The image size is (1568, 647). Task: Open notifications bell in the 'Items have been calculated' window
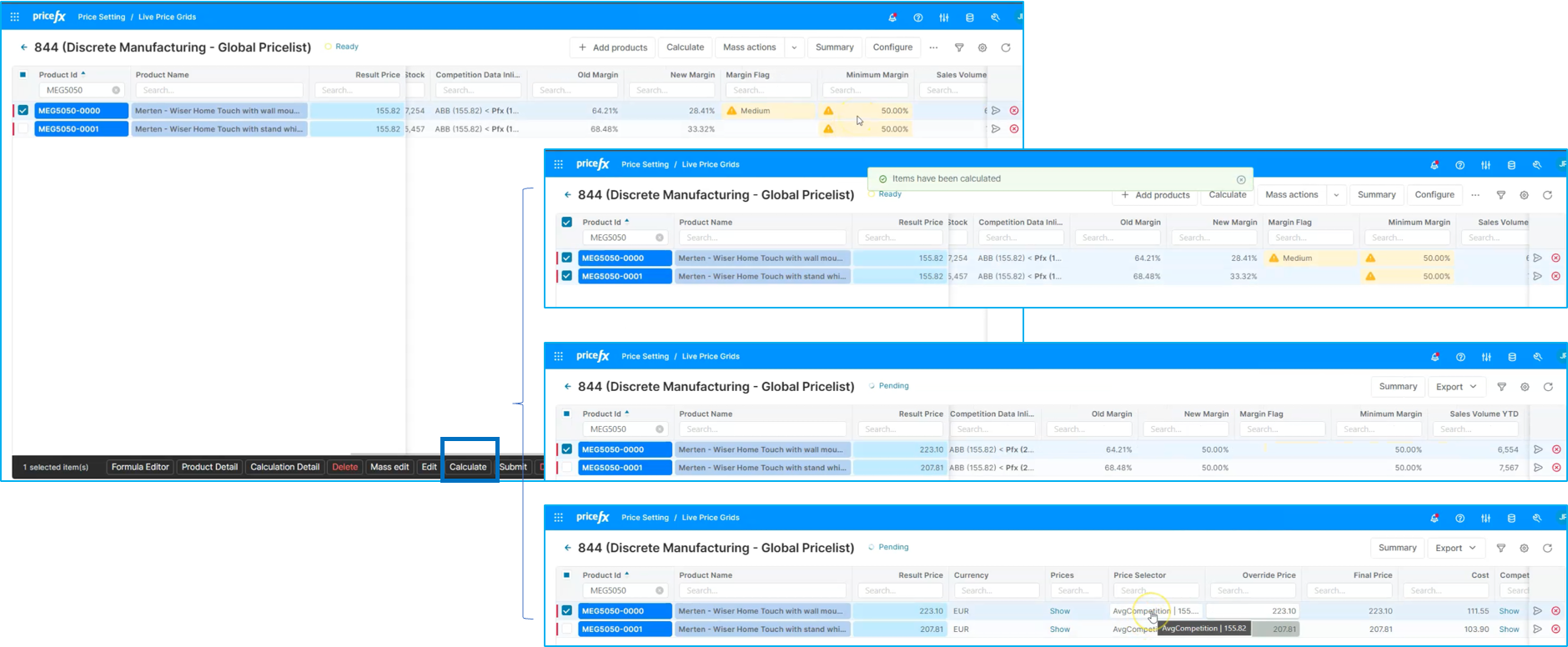(x=1435, y=165)
